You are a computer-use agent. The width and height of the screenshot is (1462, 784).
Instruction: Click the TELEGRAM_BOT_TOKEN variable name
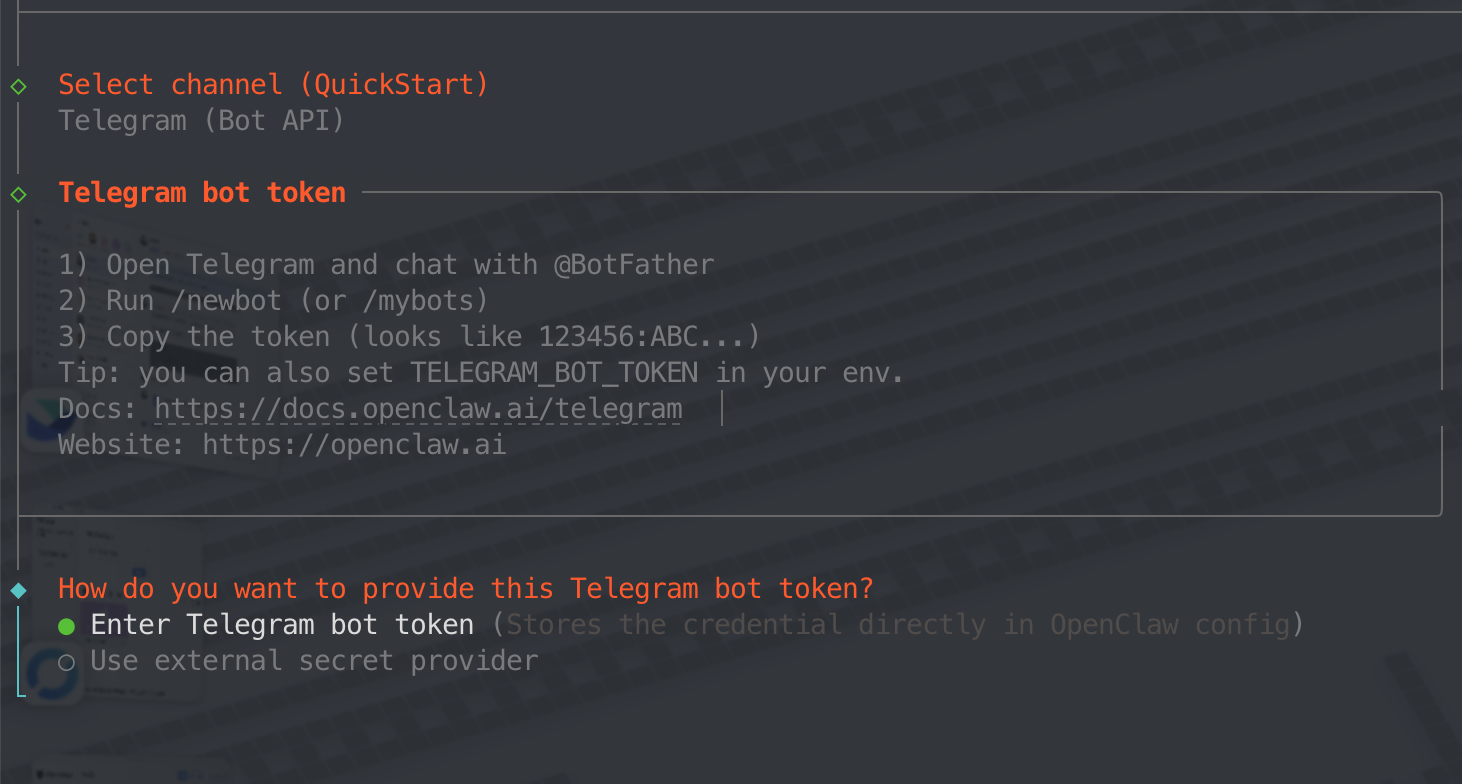click(554, 373)
